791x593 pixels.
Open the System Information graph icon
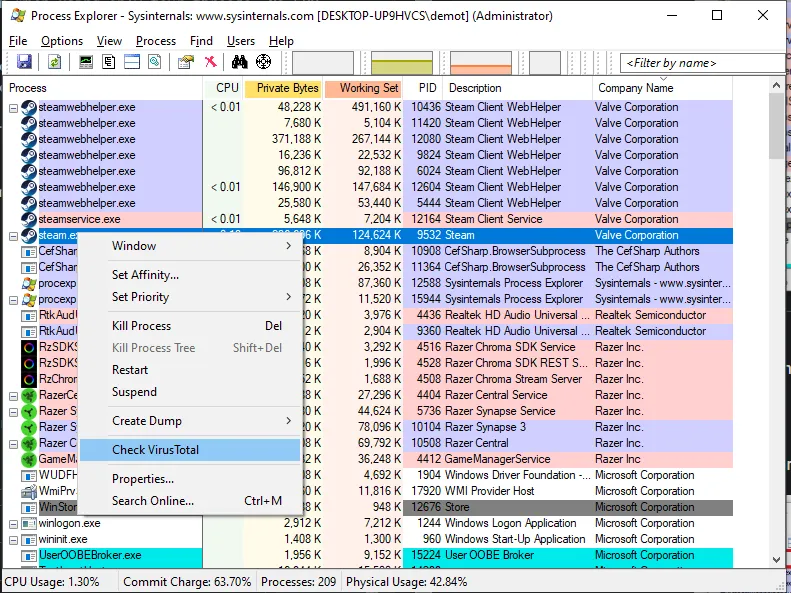[86, 62]
